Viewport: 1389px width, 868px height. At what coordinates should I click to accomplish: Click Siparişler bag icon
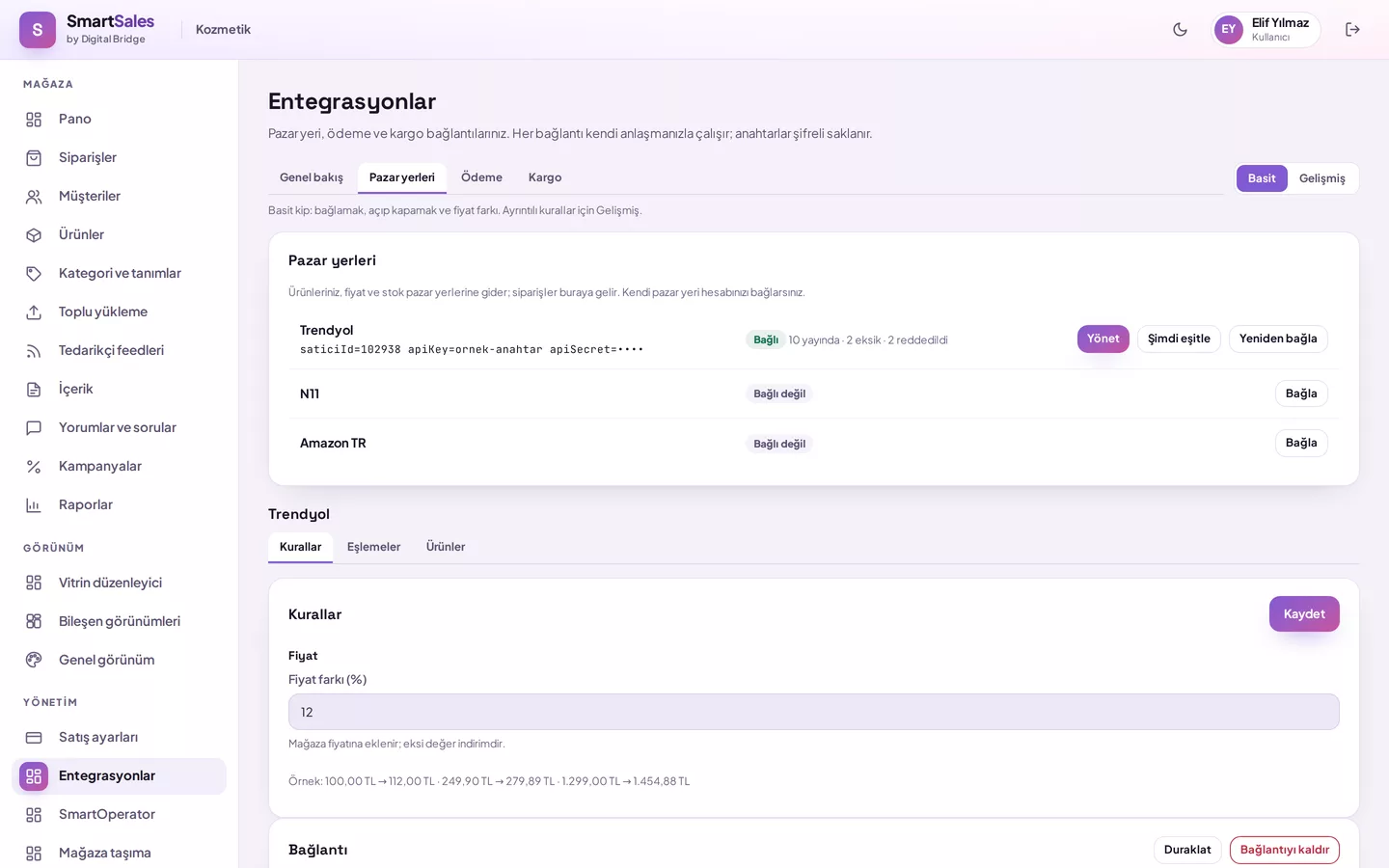point(34,158)
